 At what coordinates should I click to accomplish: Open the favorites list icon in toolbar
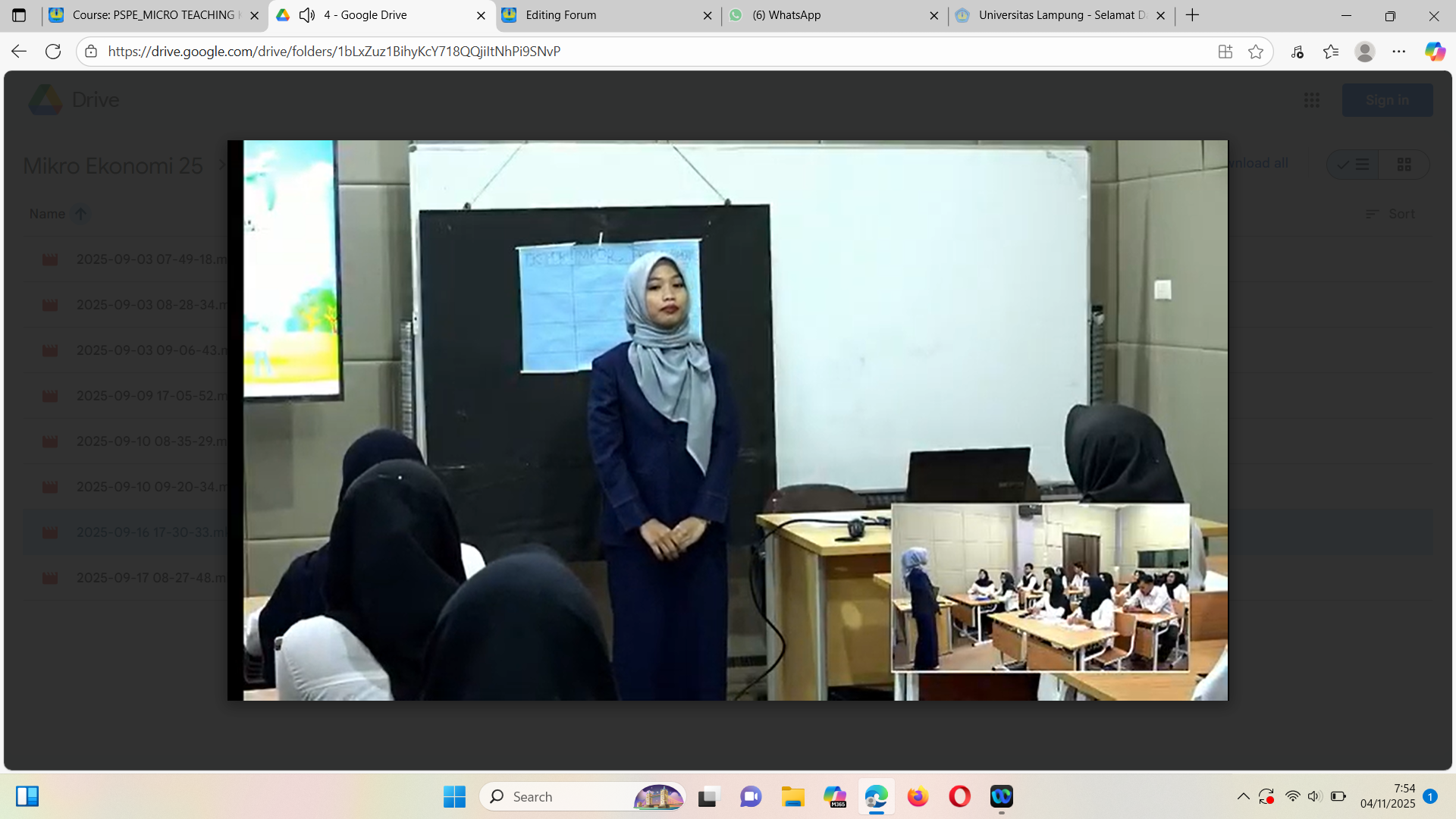[1331, 52]
